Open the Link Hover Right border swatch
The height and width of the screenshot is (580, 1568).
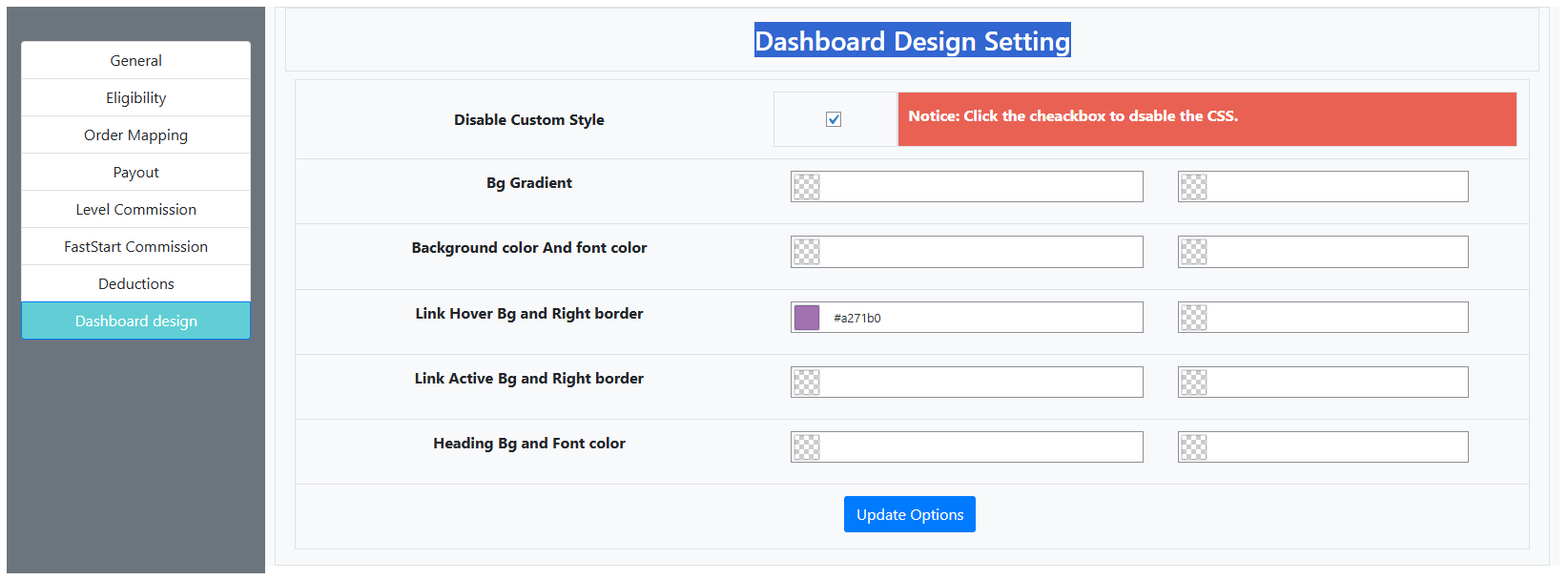pyautogui.click(x=1194, y=318)
